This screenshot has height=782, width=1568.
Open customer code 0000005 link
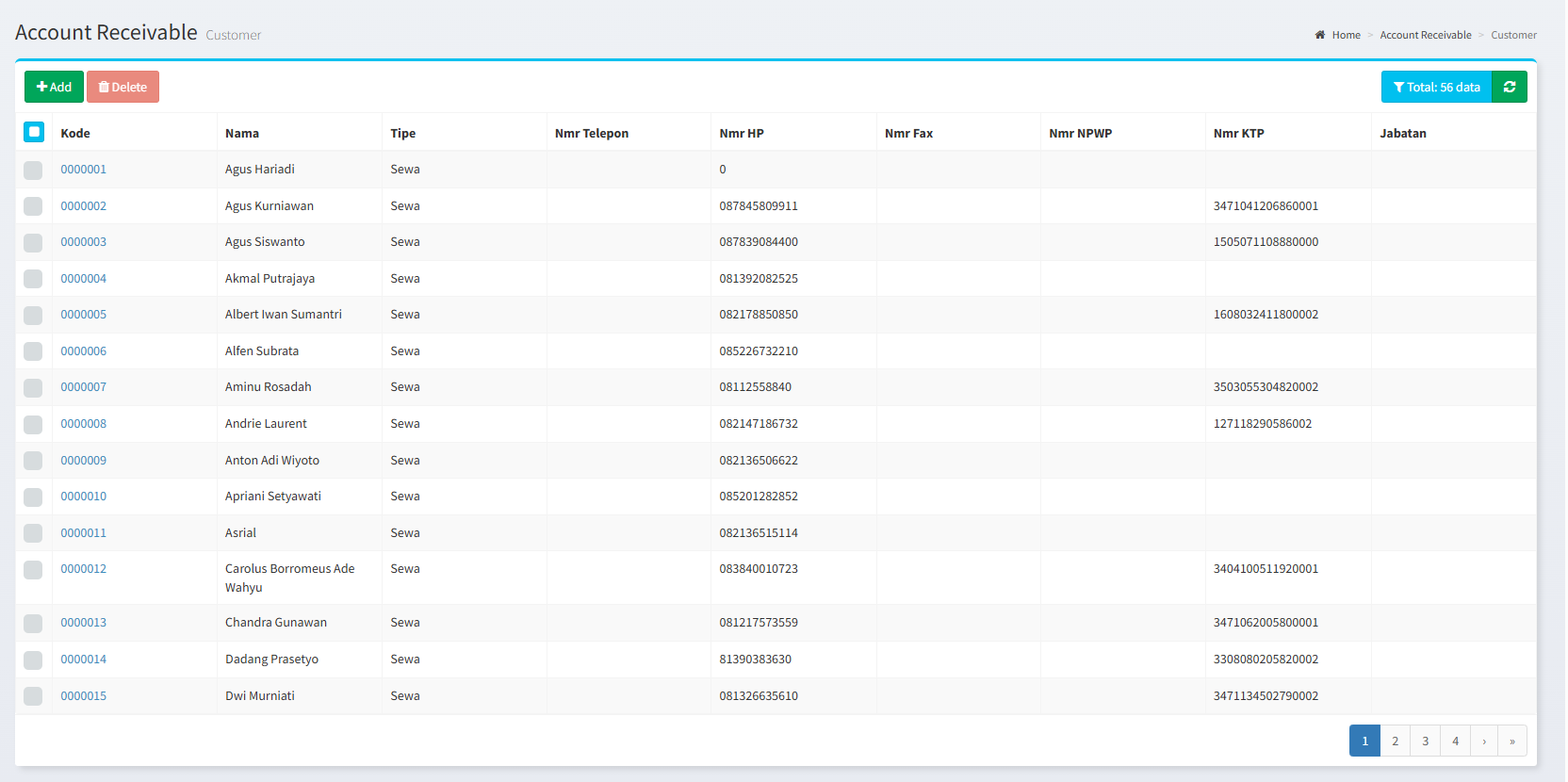coord(84,315)
